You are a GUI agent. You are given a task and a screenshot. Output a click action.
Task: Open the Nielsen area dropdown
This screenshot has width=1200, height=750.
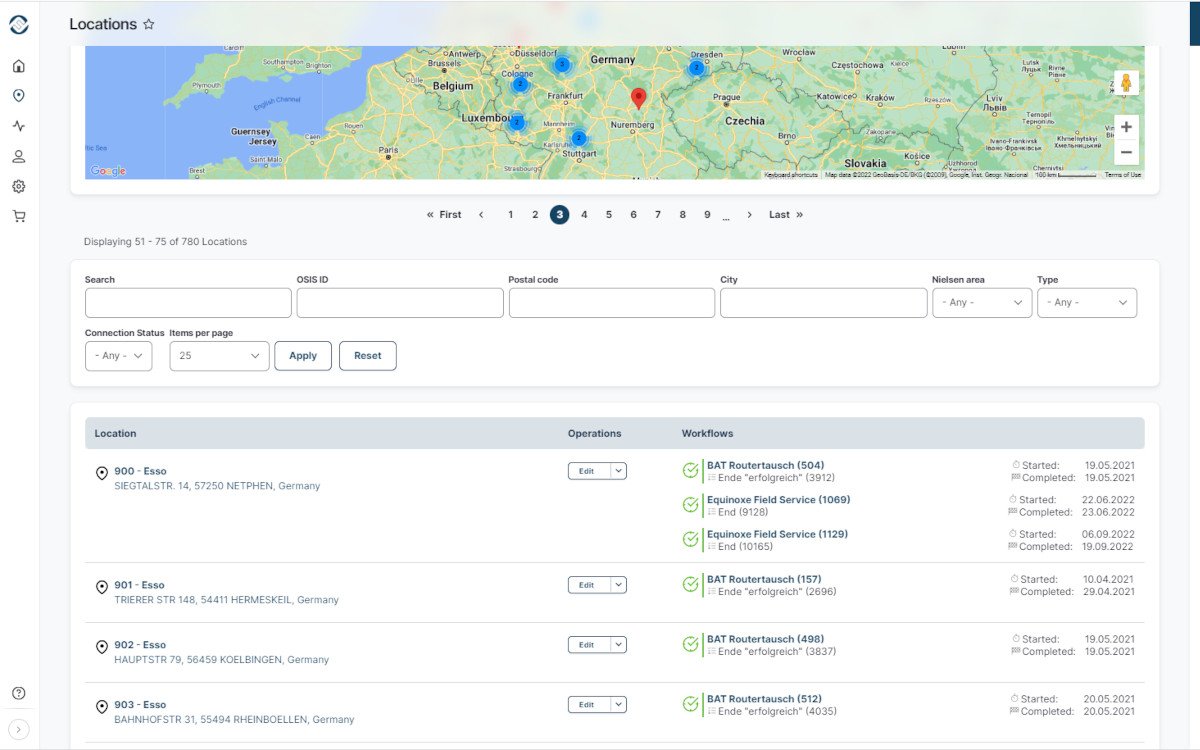(982, 302)
